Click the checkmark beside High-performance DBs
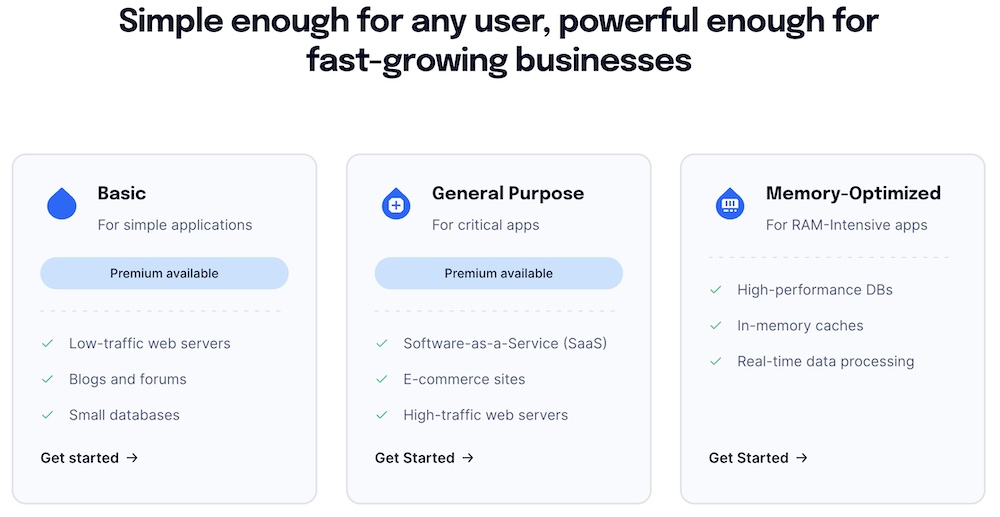 pyautogui.click(x=716, y=290)
